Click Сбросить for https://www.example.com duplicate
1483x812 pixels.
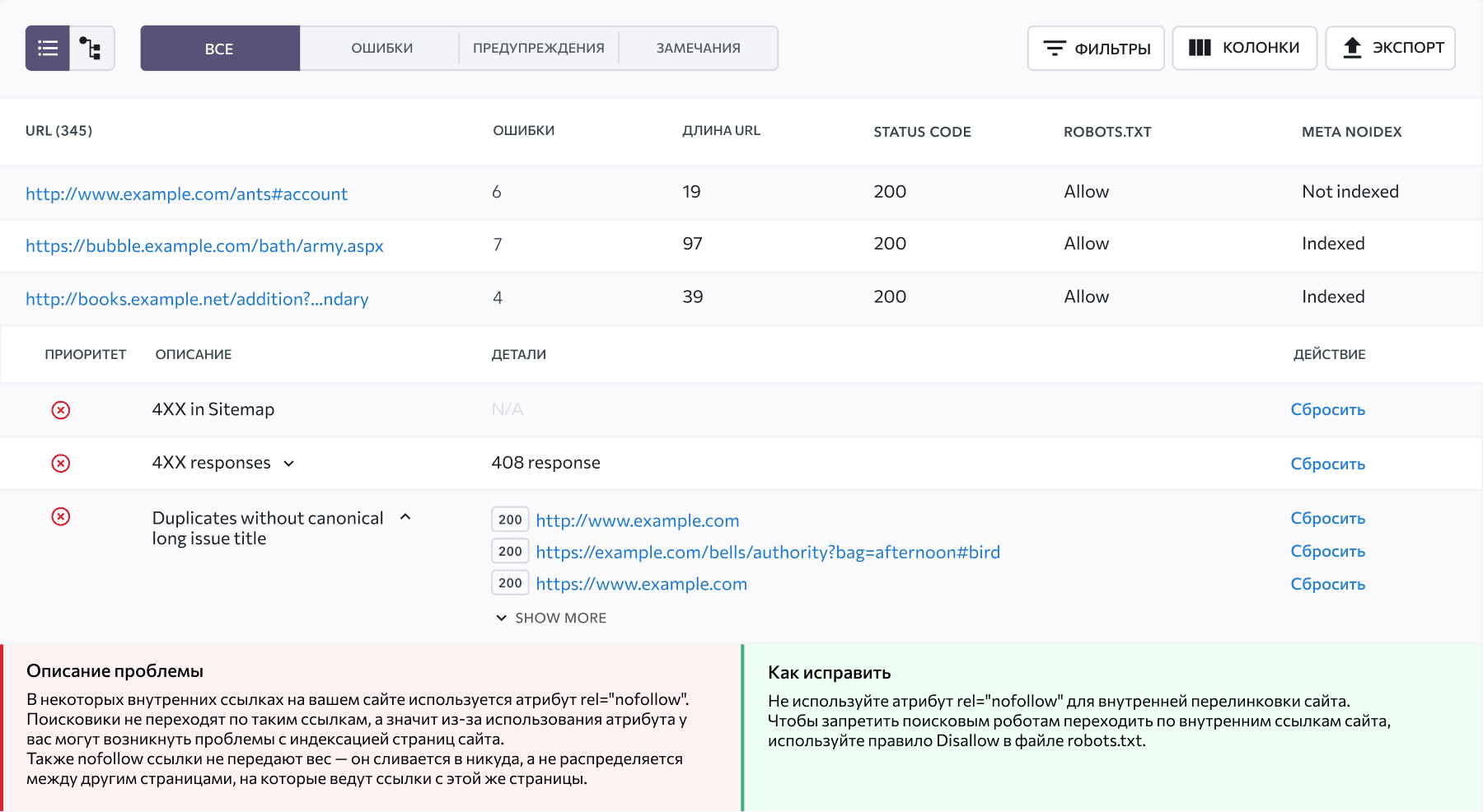coord(1328,584)
